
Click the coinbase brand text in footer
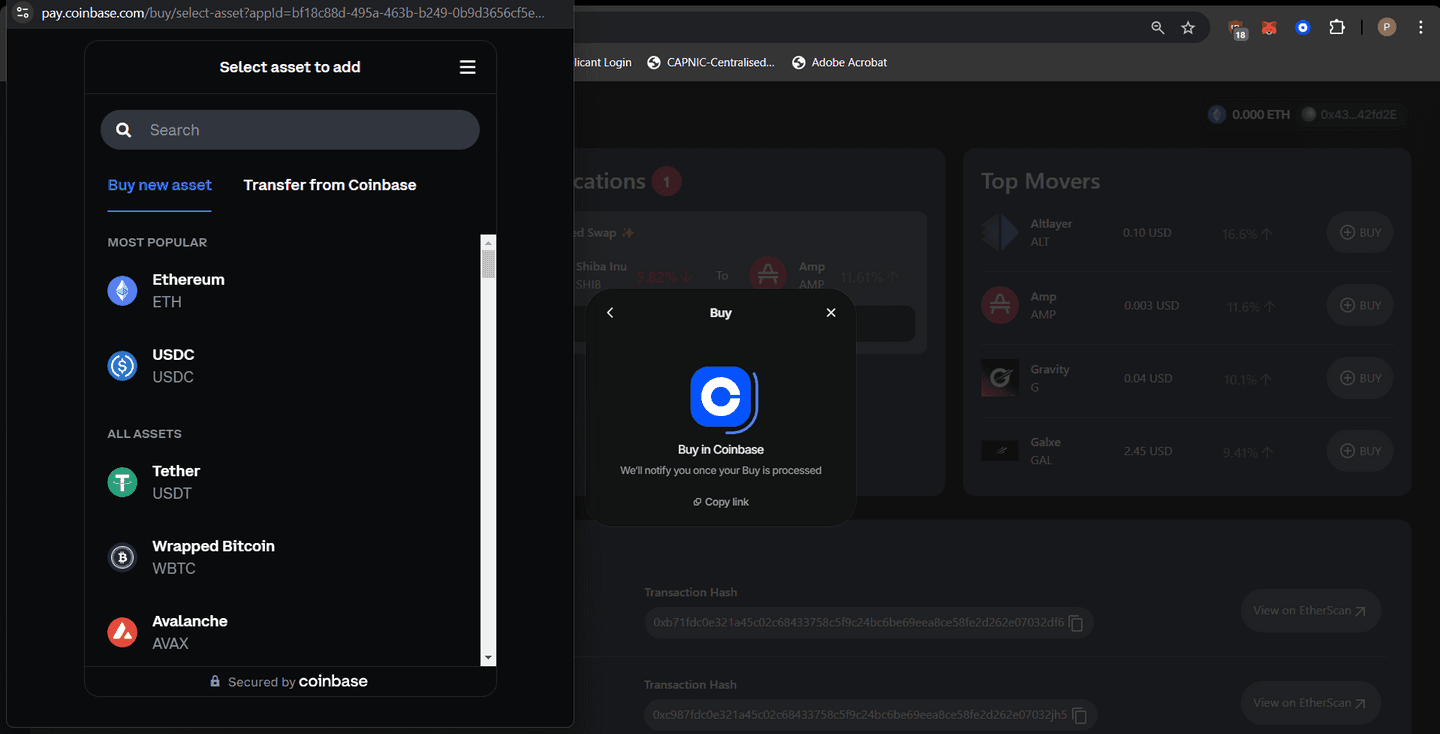(x=333, y=681)
